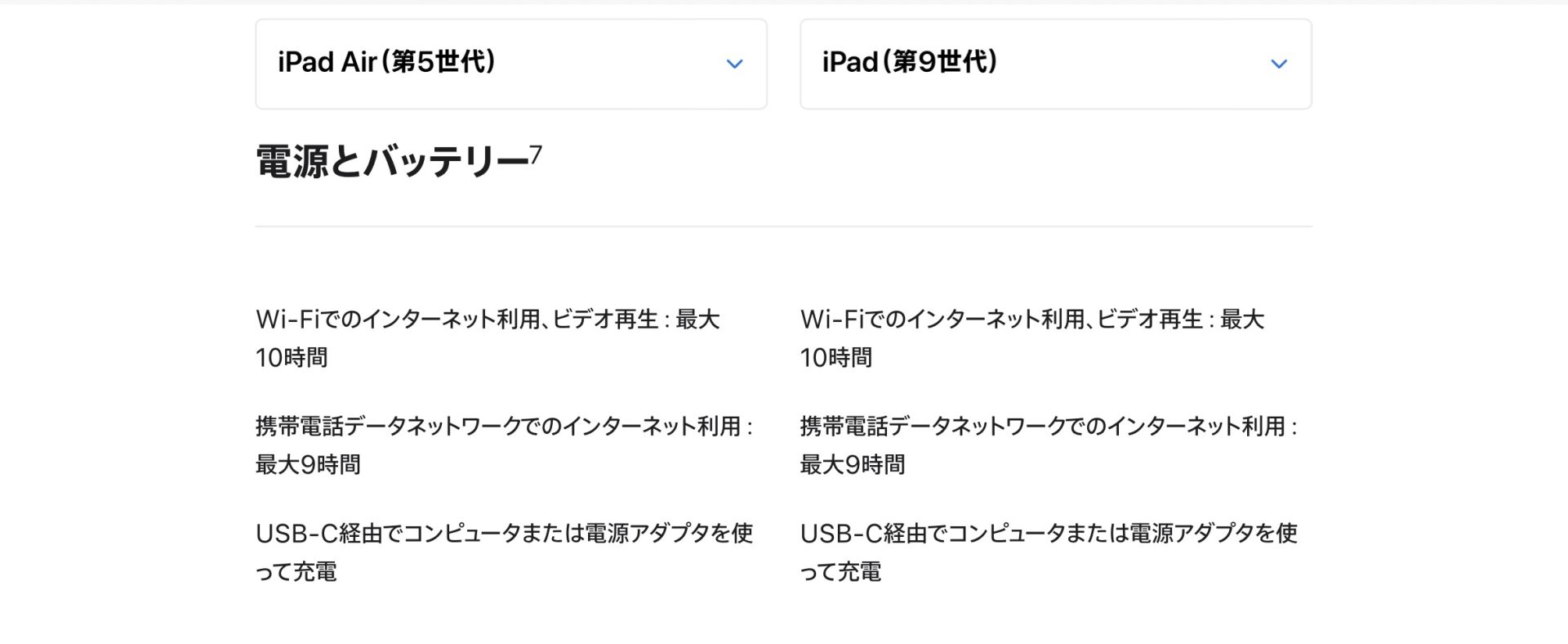The image size is (1568, 644).
Task: Click the iPad Air (第5世代) label text
Action: pyautogui.click(x=386, y=62)
